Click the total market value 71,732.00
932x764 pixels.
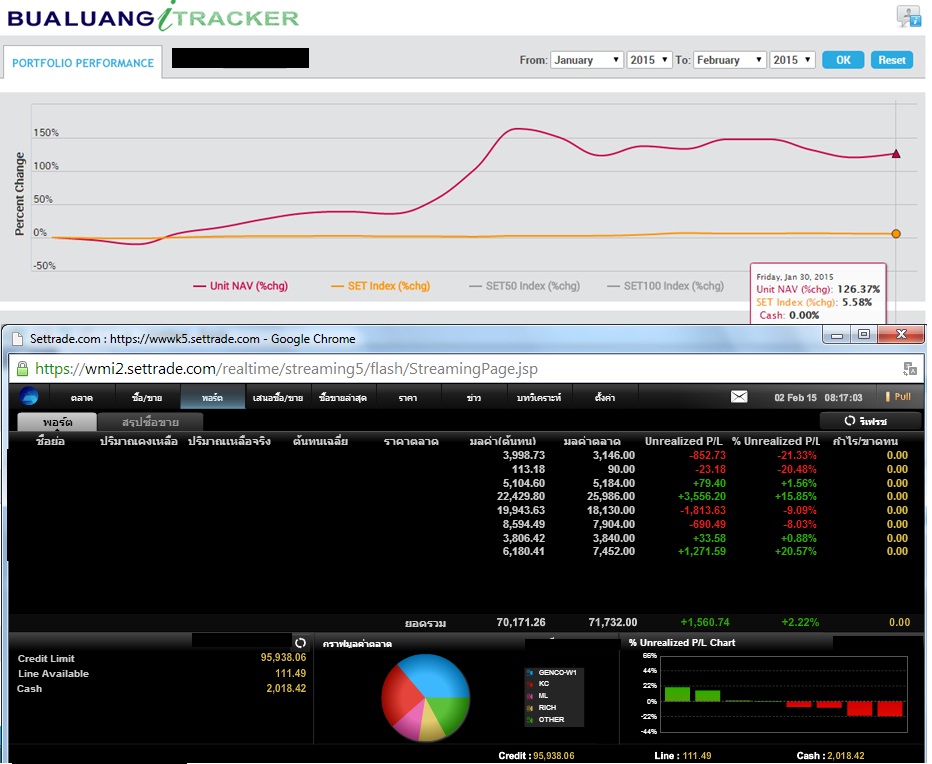[612, 622]
